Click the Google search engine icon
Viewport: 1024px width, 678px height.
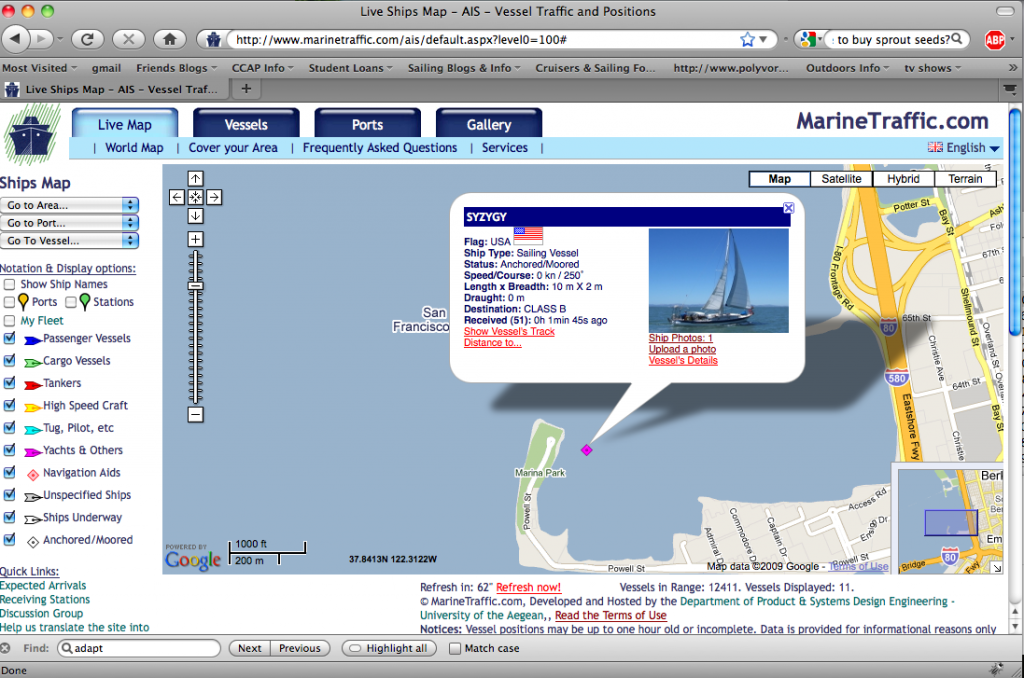pyautogui.click(x=807, y=40)
